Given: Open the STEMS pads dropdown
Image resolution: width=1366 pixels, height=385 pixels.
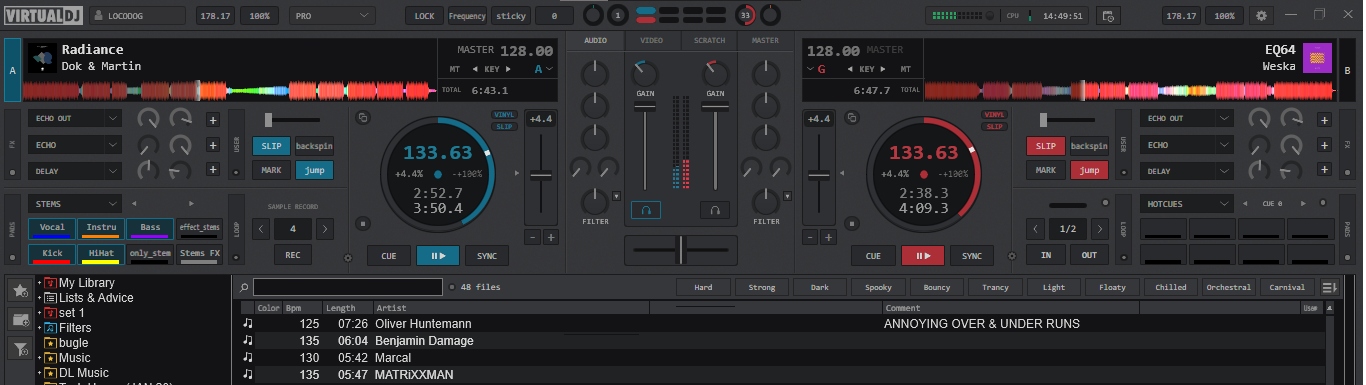Looking at the screenshot, I should coord(75,203).
